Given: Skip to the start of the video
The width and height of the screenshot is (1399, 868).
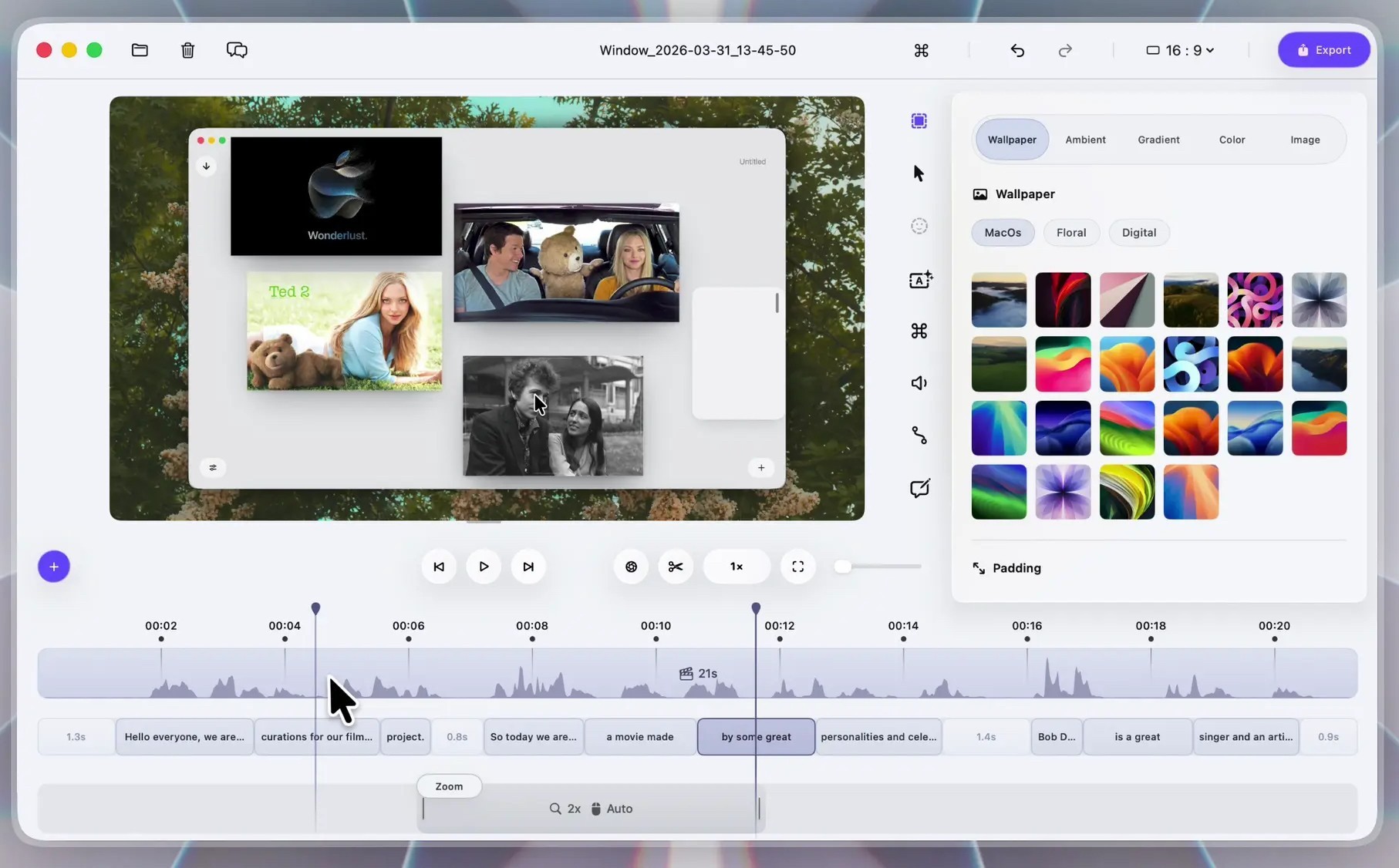Looking at the screenshot, I should pyautogui.click(x=439, y=567).
